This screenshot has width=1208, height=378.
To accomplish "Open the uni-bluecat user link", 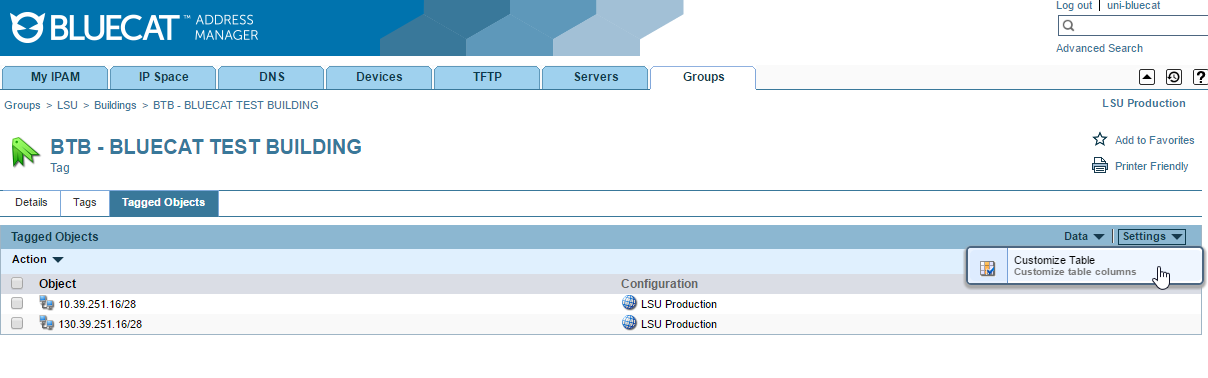I will pos(1133,6).
